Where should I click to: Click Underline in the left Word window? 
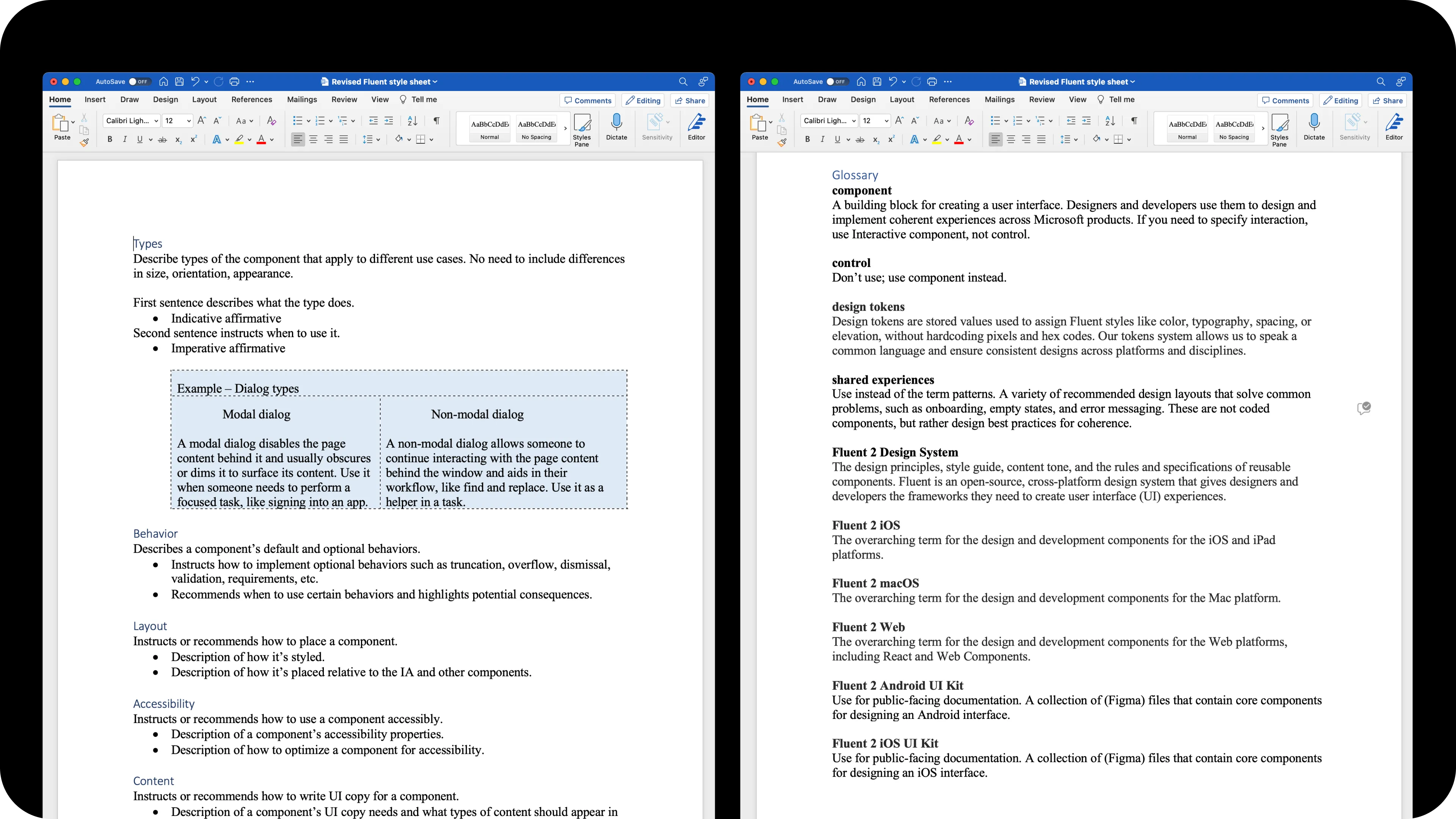140,139
